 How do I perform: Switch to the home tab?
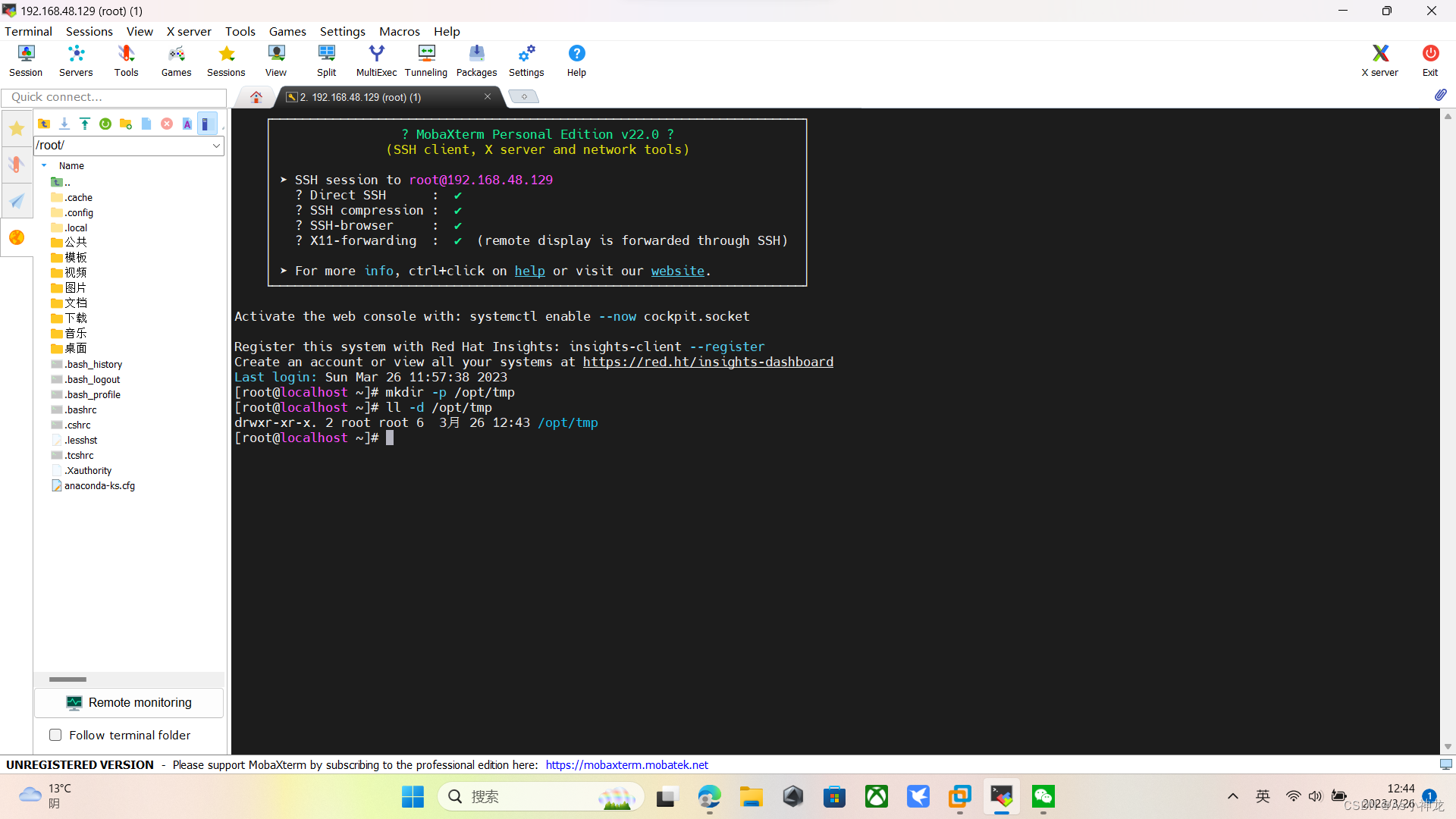click(256, 97)
